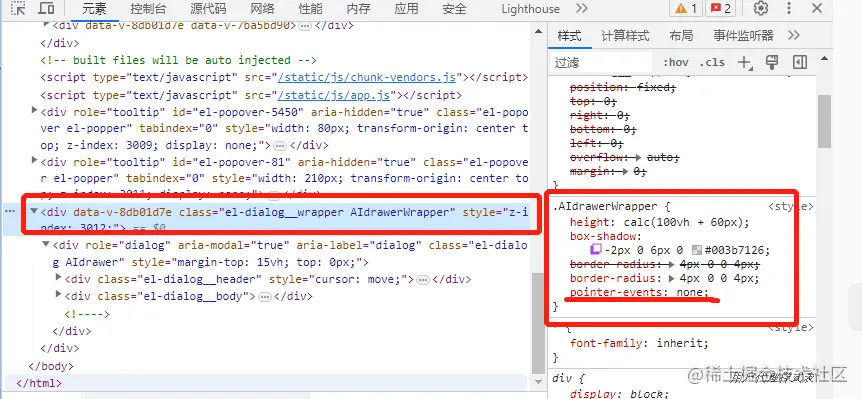Switch to the 网络 tab
Image resolution: width=862 pixels, height=399 pixels.
262,9
